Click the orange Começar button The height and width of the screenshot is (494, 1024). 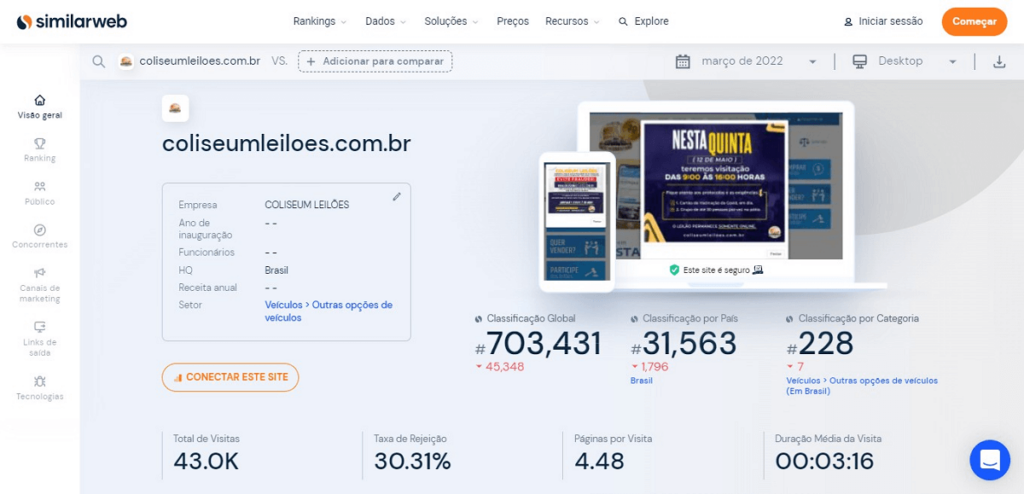[x=974, y=22]
